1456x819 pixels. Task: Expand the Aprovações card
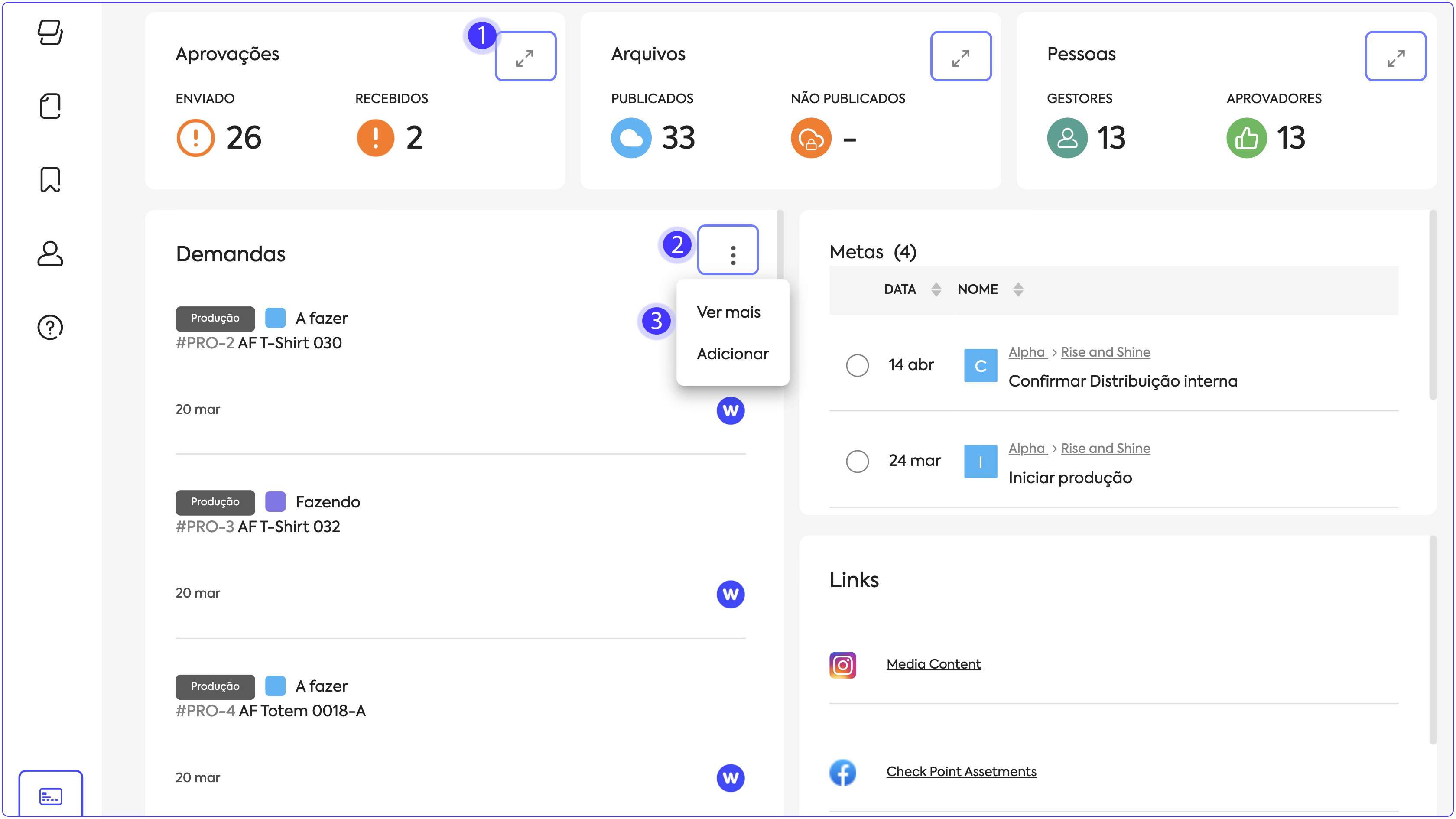[525, 56]
